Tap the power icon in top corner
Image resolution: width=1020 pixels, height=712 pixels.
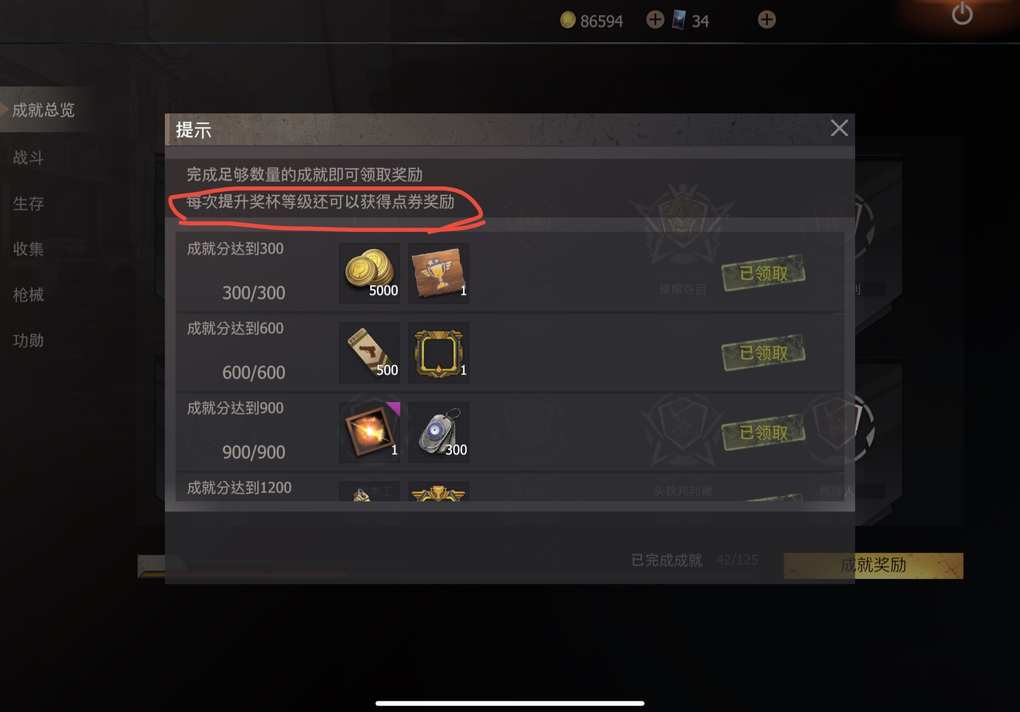(x=962, y=14)
